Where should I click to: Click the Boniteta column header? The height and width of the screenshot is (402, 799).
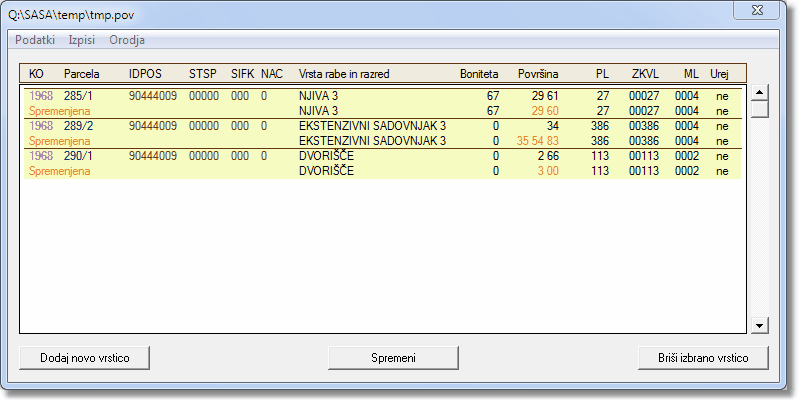pos(477,74)
